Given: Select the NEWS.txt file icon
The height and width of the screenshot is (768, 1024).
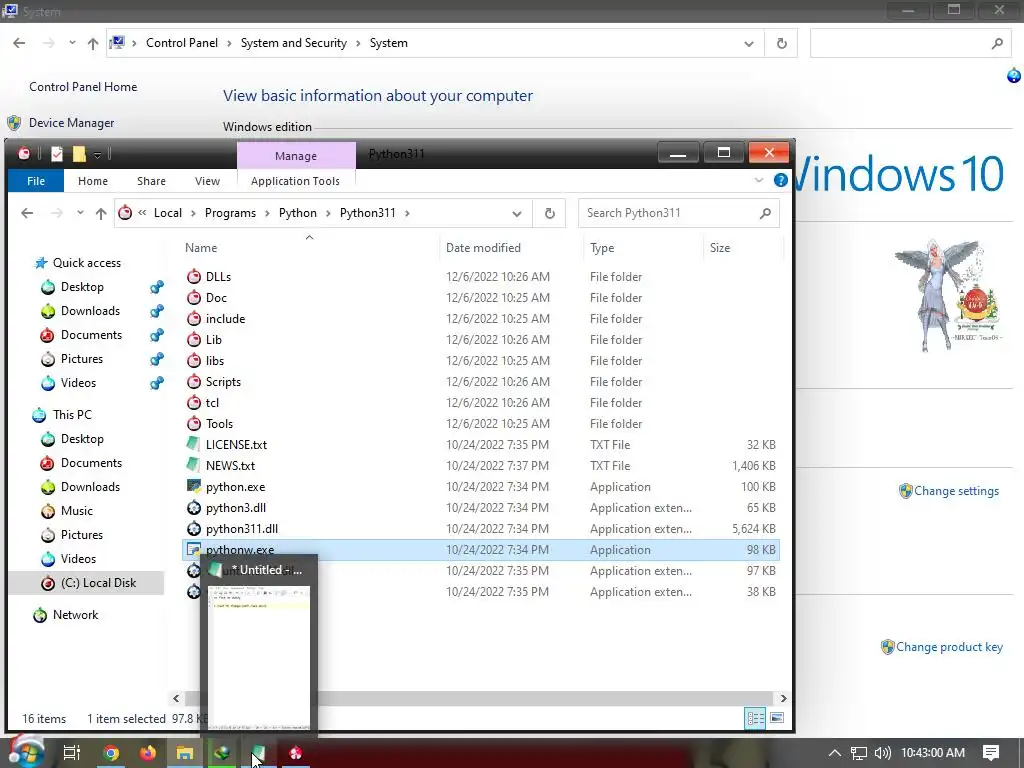Looking at the screenshot, I should point(193,465).
